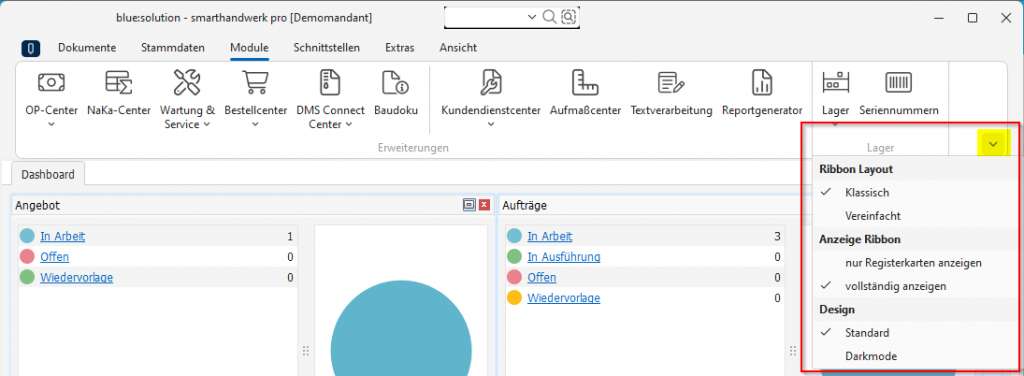Open the OP-Center module icon
1024x376 pixels.
51,82
